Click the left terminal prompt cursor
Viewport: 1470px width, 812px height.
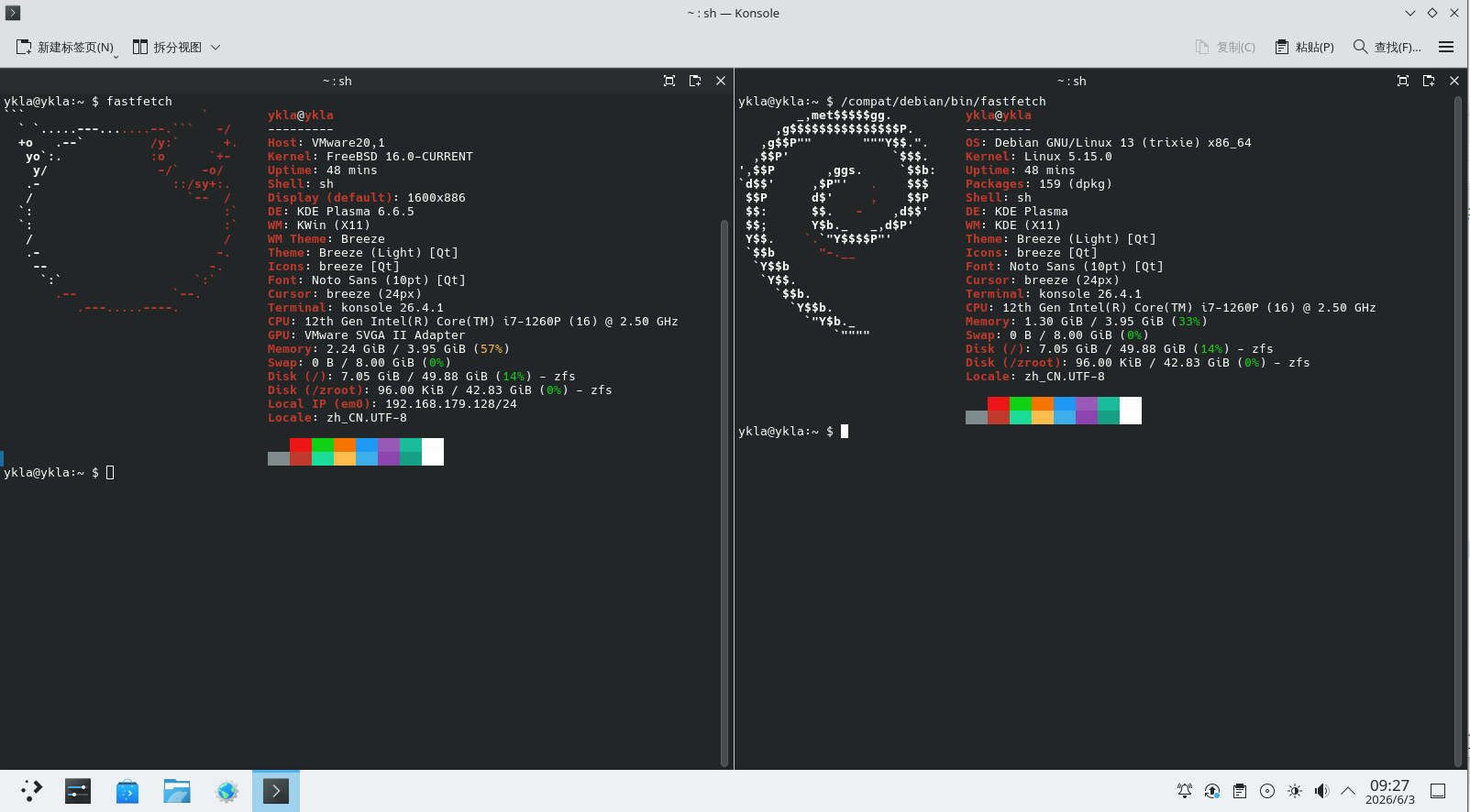[x=110, y=473]
